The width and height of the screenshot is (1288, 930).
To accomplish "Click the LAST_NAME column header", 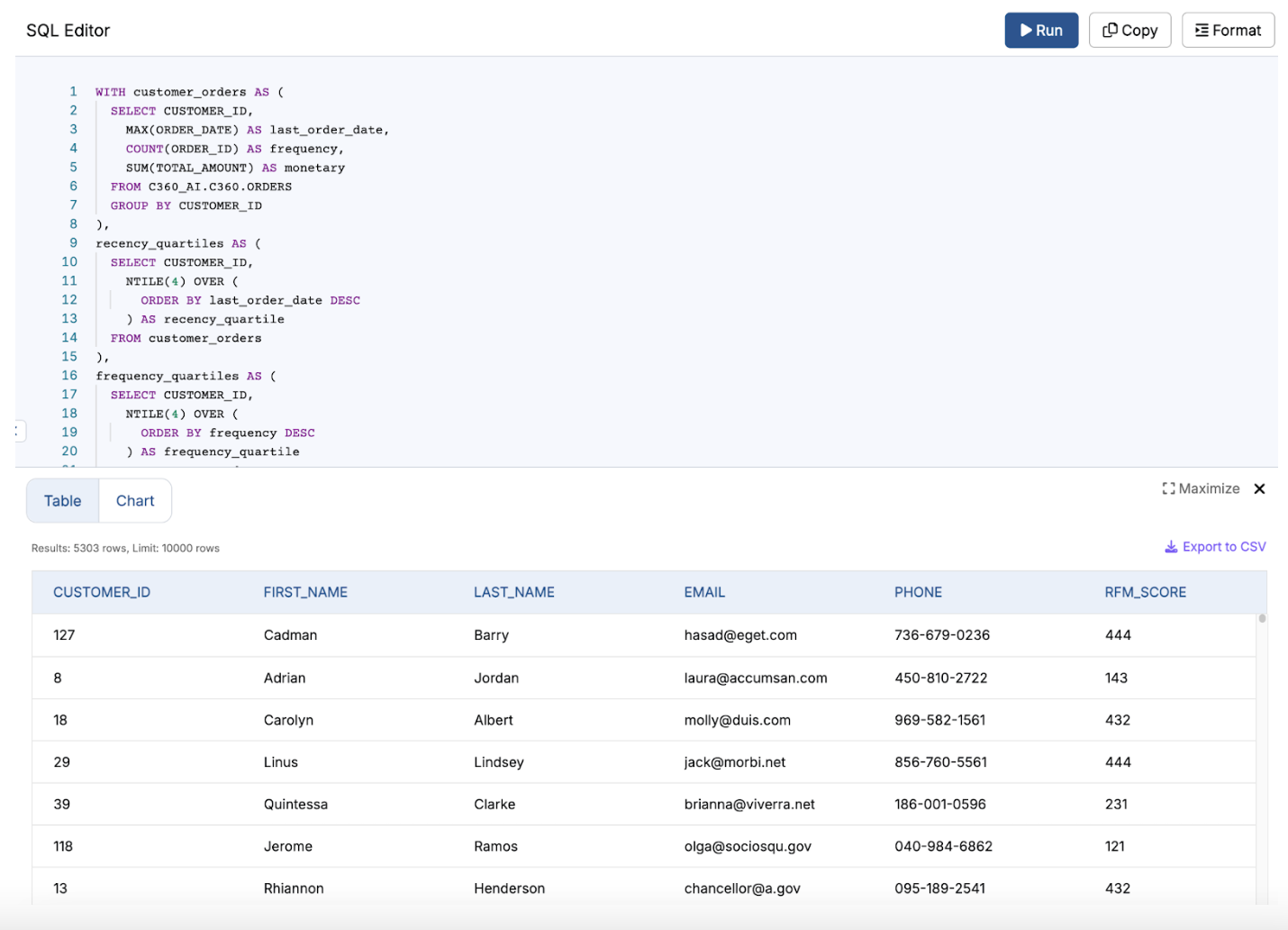I will tap(514, 592).
